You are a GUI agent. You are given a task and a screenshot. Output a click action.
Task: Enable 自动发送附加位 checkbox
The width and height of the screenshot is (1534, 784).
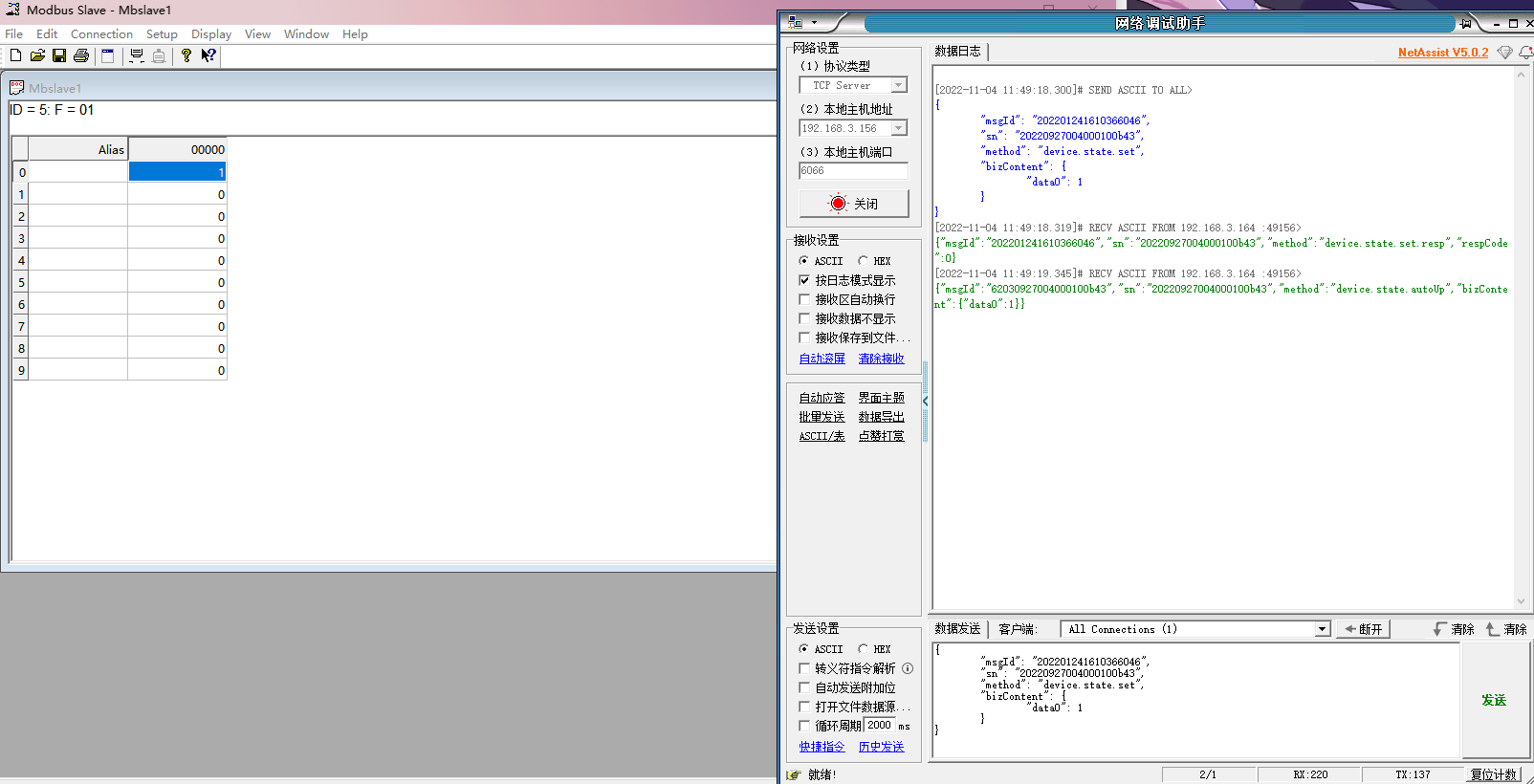[804, 687]
